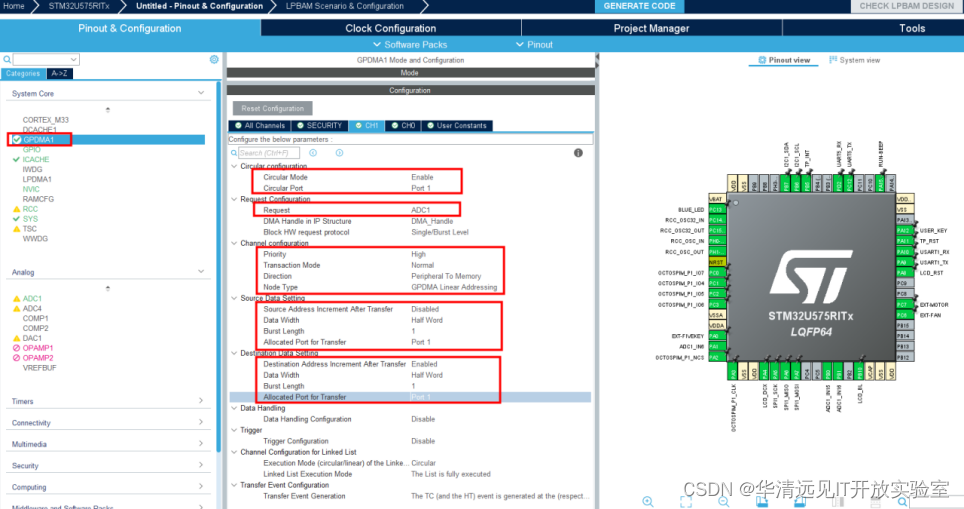Collapse the Data Handling parameter group

point(234,408)
